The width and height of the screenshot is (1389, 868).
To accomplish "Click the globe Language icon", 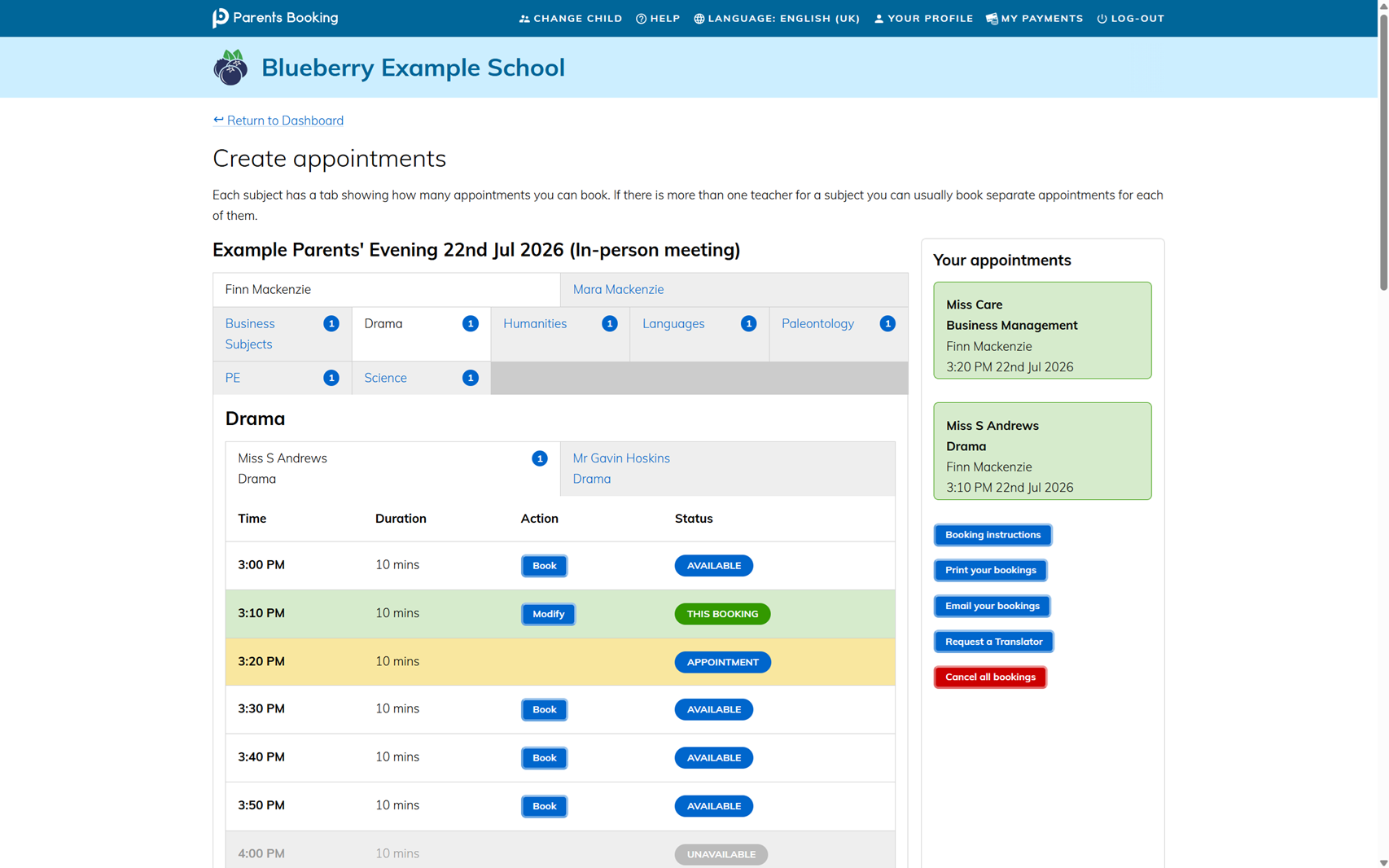I will 699,19.
